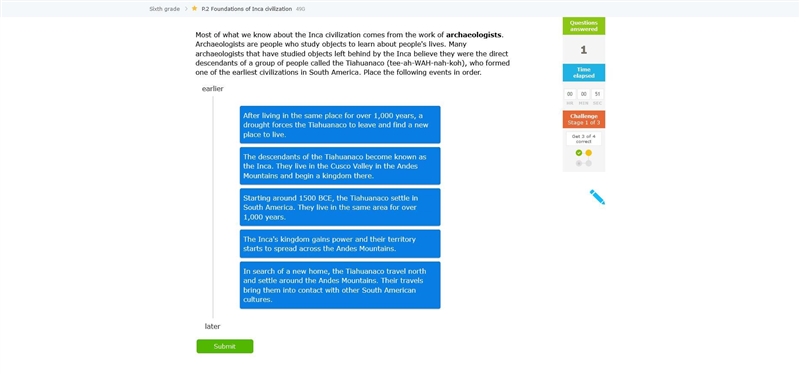Click the gold star icon beside P.2
Viewport: 800px width, 374px height.
[194, 9]
